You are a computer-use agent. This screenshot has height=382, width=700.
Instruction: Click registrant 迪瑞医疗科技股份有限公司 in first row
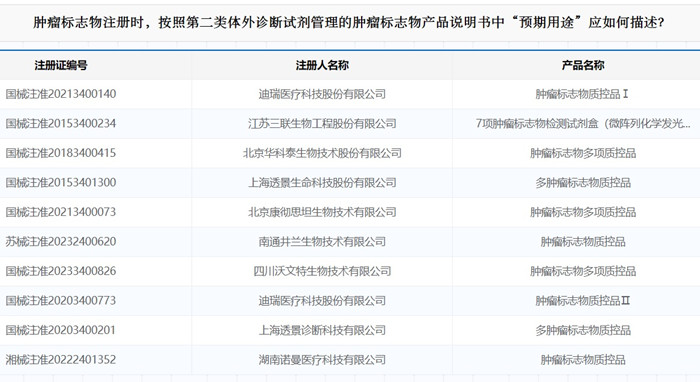click(x=322, y=94)
